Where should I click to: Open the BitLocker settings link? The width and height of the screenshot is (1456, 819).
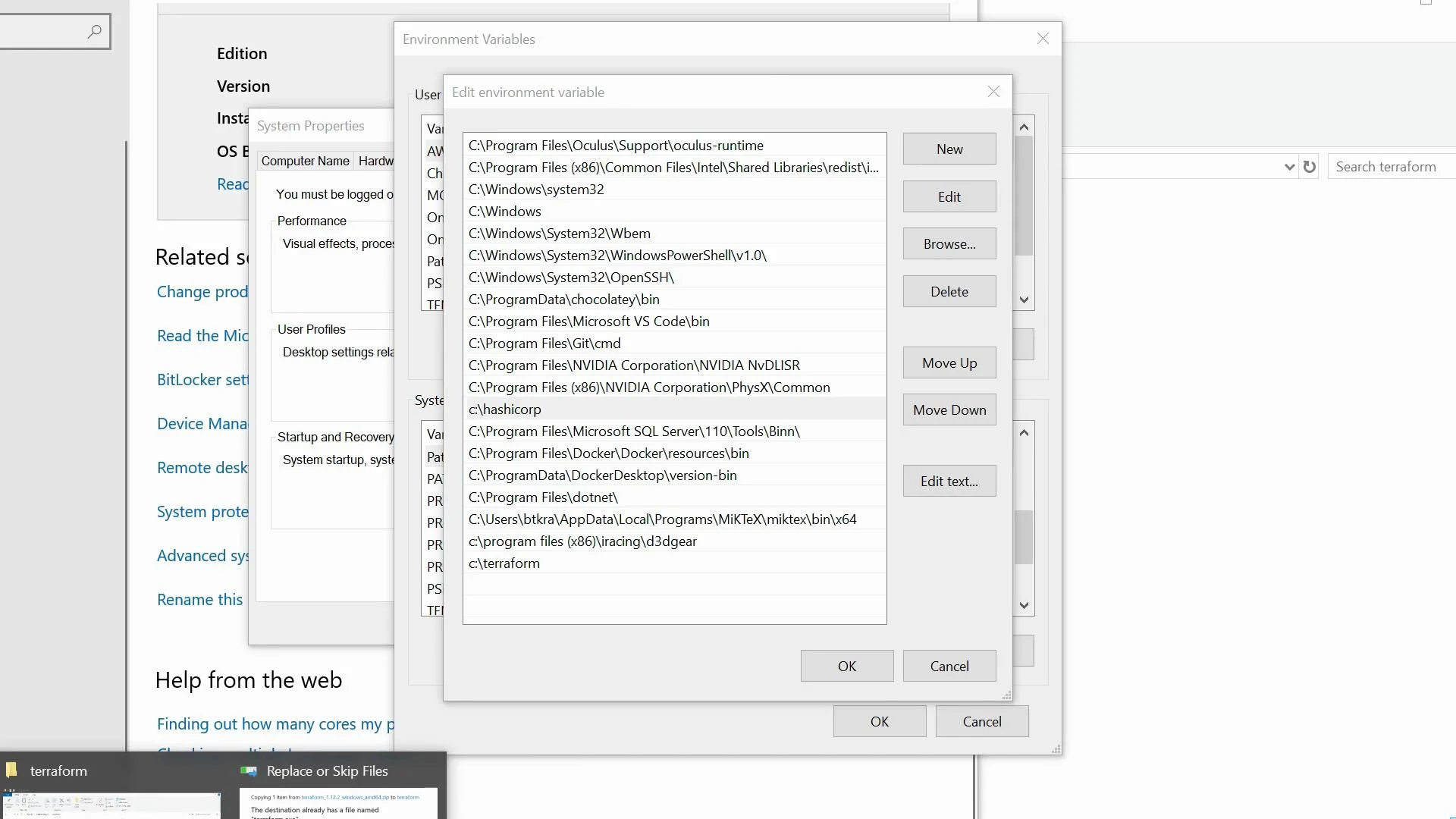(x=202, y=379)
